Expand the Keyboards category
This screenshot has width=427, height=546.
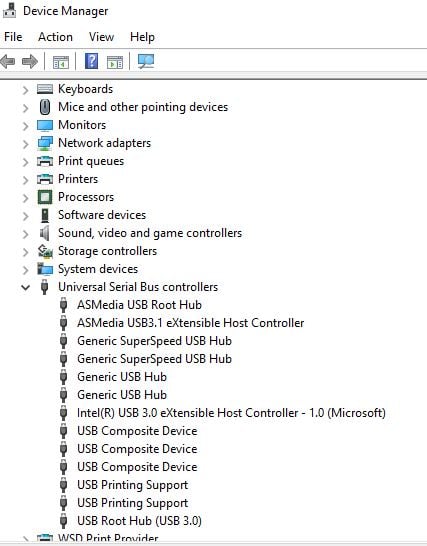pos(25,90)
